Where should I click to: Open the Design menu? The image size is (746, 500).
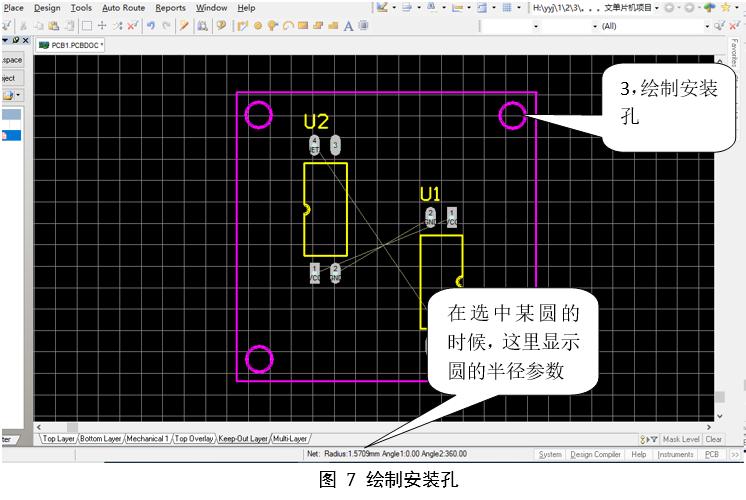click(x=47, y=8)
